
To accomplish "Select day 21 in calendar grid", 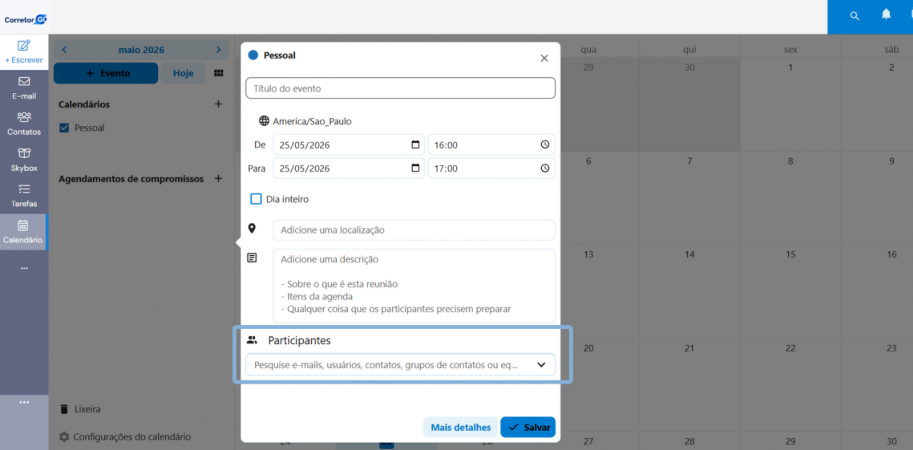I will point(689,348).
